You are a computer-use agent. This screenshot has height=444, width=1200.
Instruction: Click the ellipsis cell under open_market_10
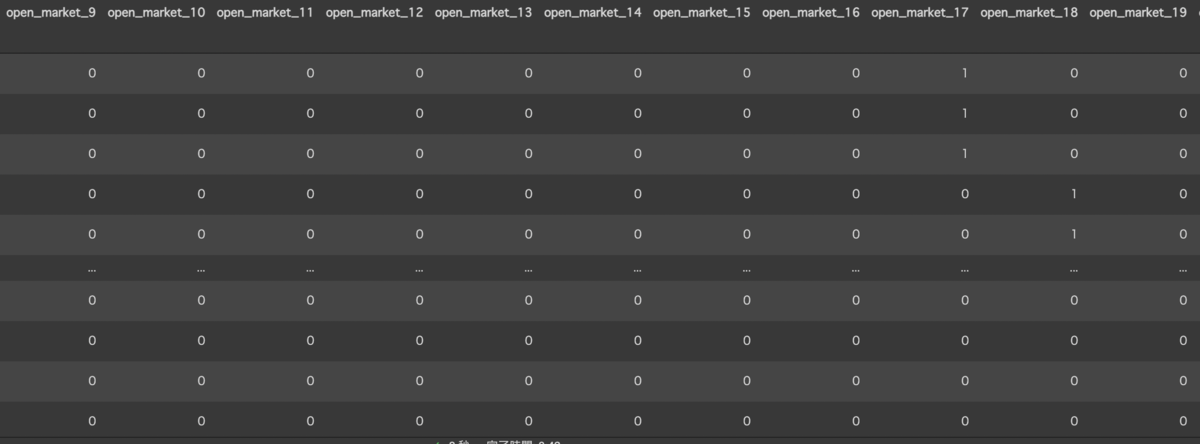(x=201, y=269)
